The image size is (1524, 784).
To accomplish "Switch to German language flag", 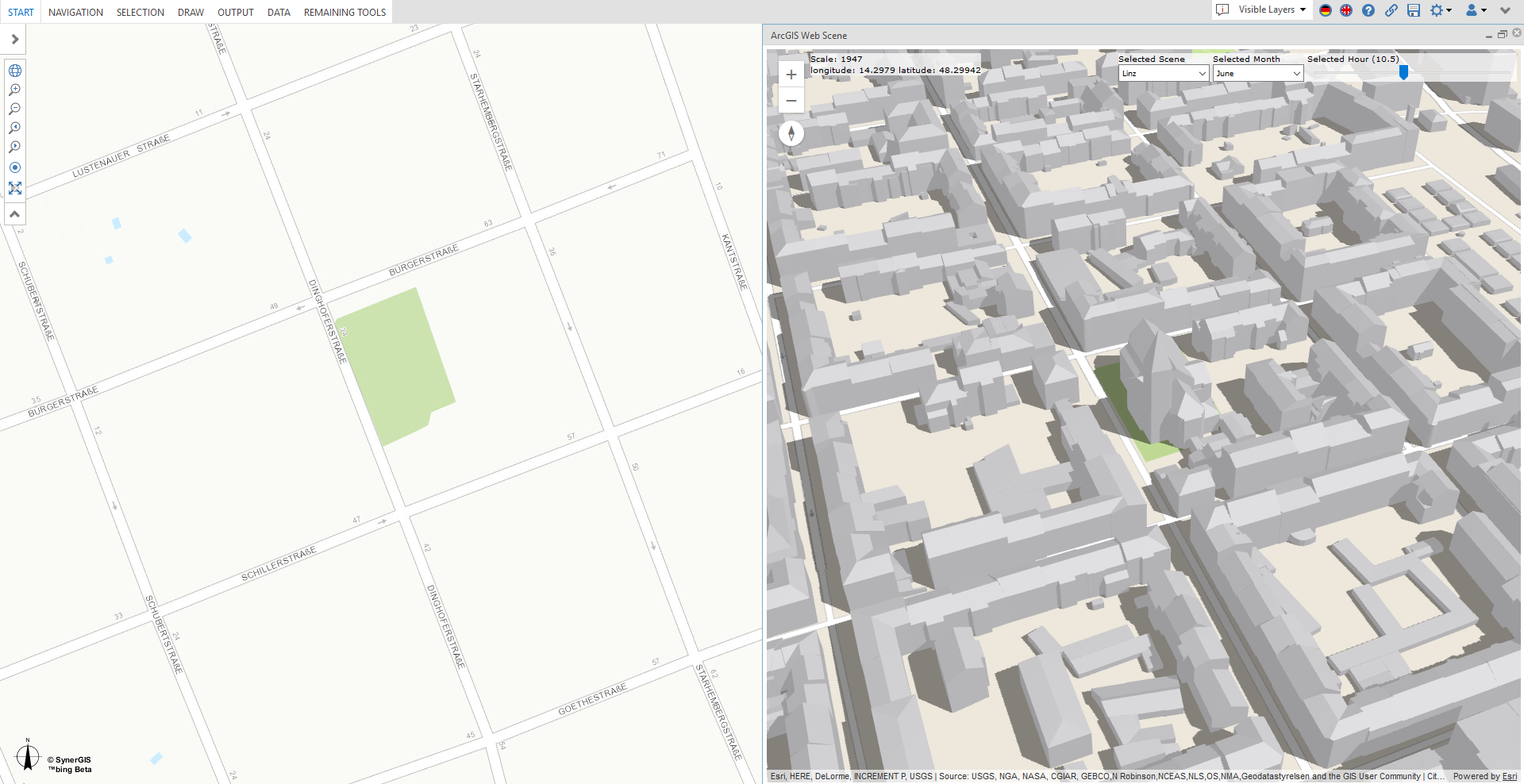I will click(1324, 11).
